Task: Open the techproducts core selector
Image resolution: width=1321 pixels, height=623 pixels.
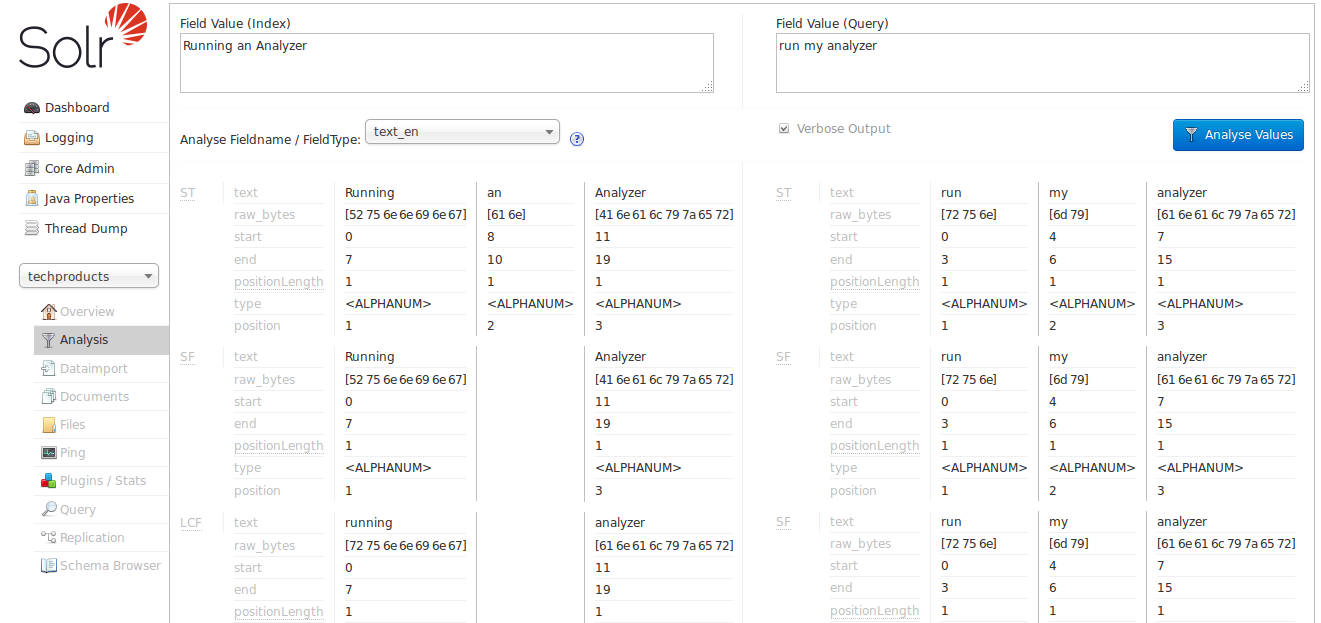Action: pyautogui.click(x=89, y=276)
